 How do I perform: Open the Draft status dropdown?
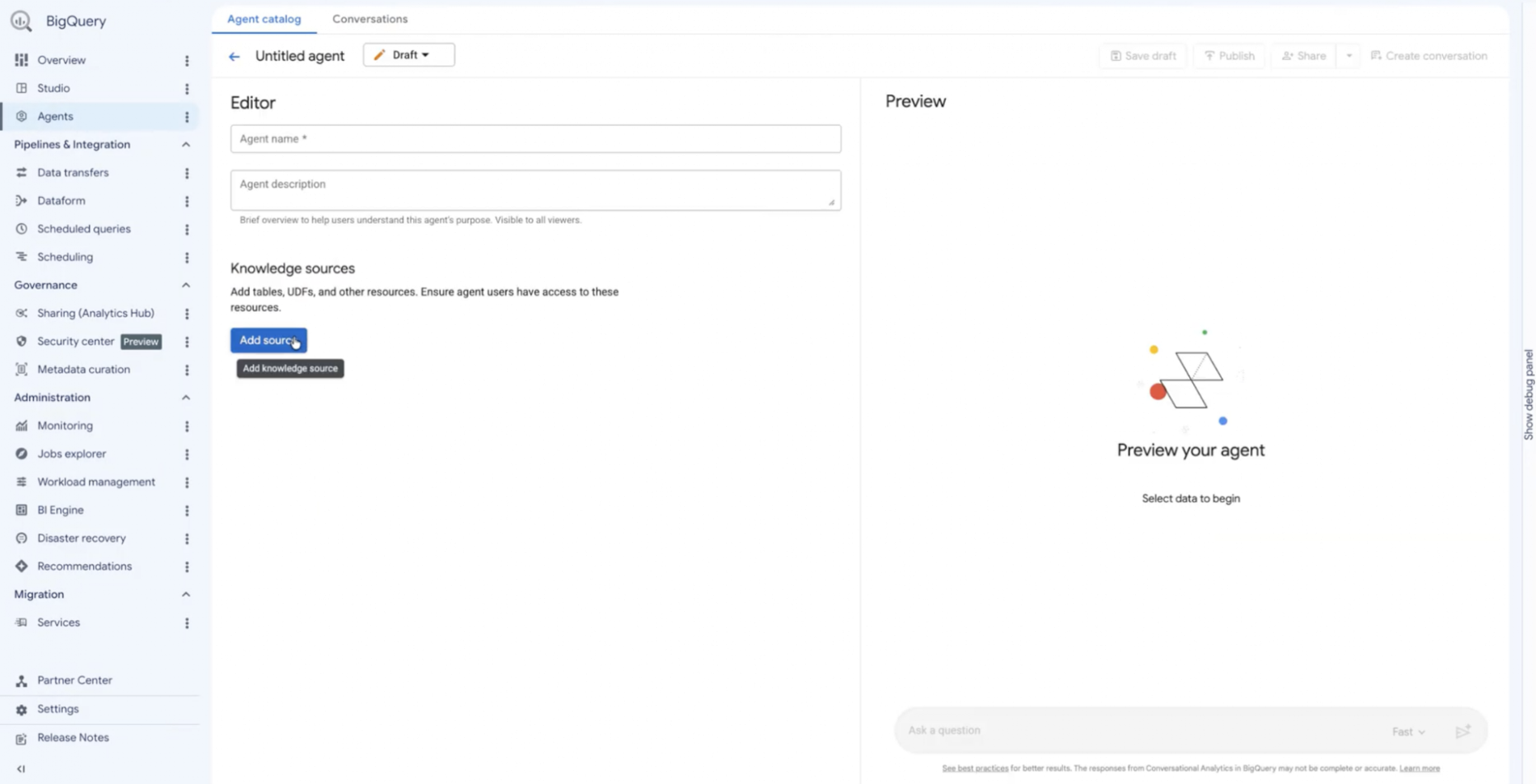pyautogui.click(x=408, y=55)
